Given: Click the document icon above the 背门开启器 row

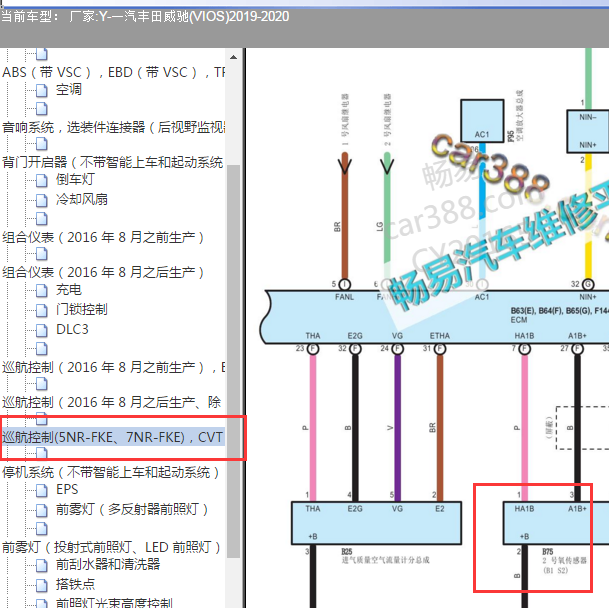Looking at the screenshot, I should pyautogui.click(x=42, y=144).
